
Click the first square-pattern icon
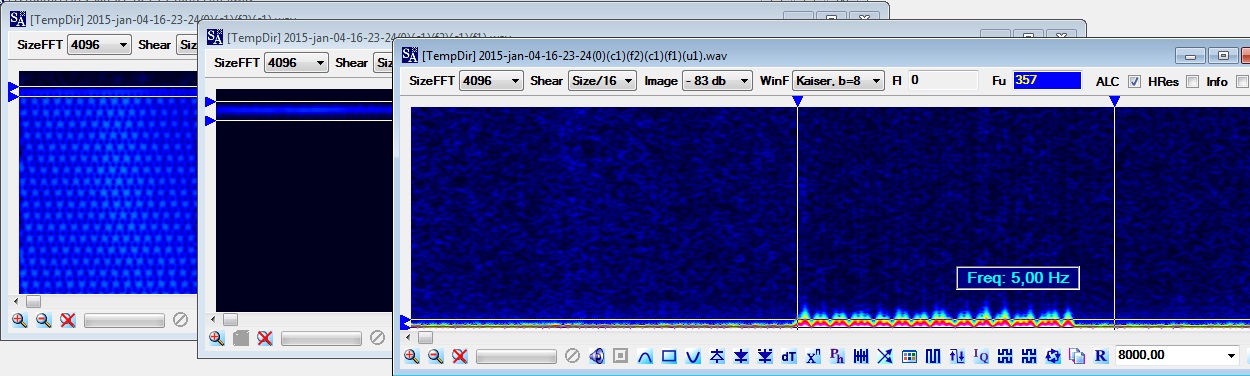click(1005, 356)
